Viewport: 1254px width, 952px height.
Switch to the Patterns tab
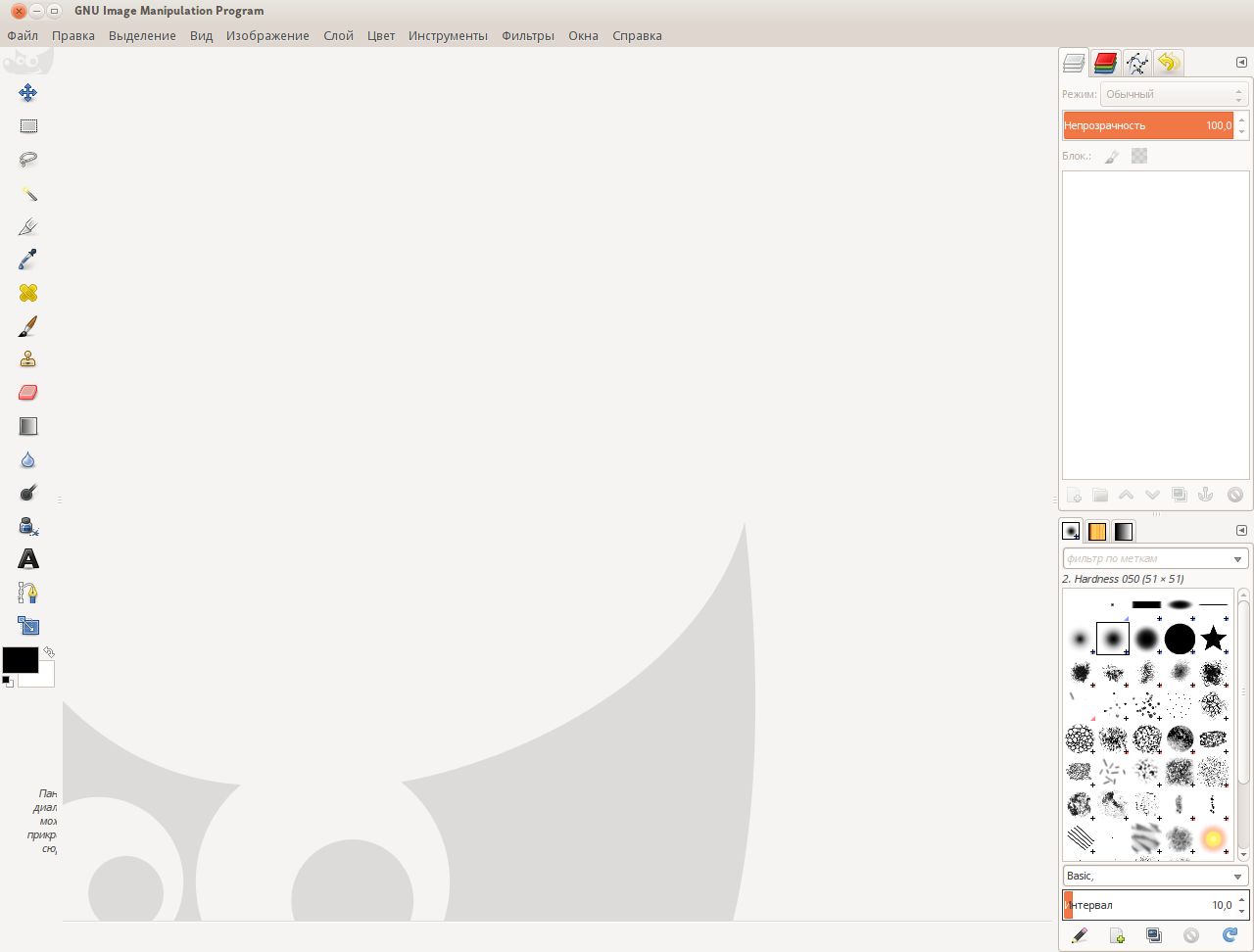click(x=1097, y=531)
